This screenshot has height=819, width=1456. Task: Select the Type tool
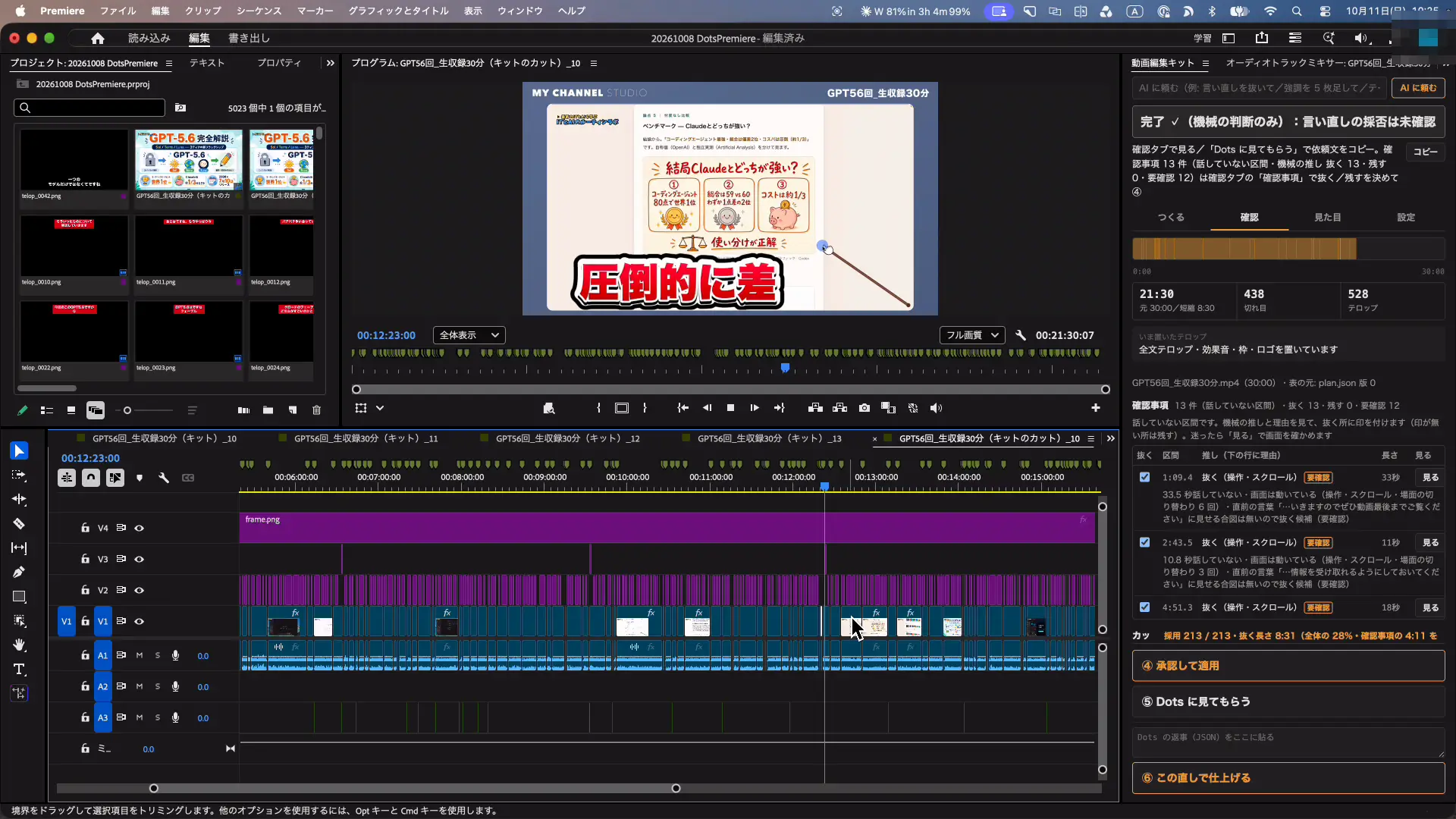19,670
